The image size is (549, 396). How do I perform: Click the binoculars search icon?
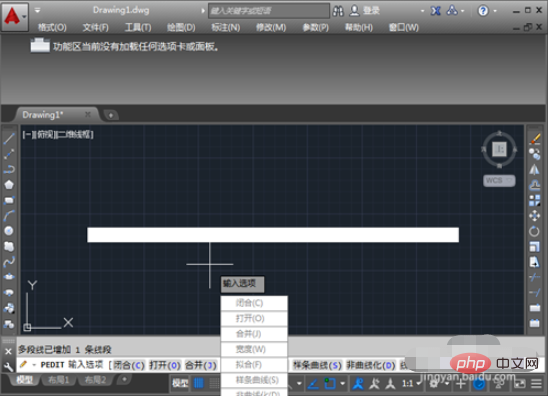[x=338, y=11]
